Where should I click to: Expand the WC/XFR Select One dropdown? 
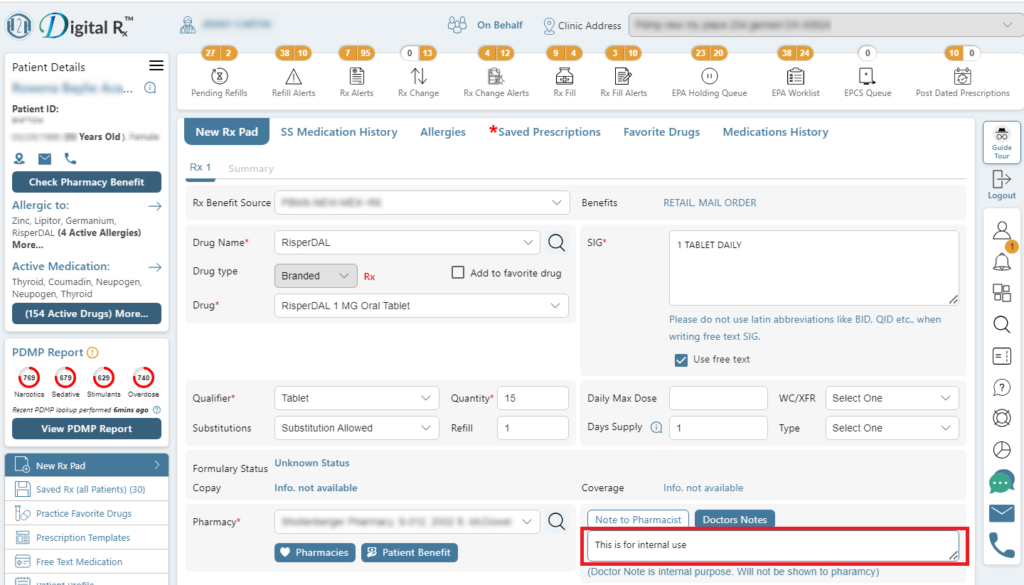[x=893, y=398]
